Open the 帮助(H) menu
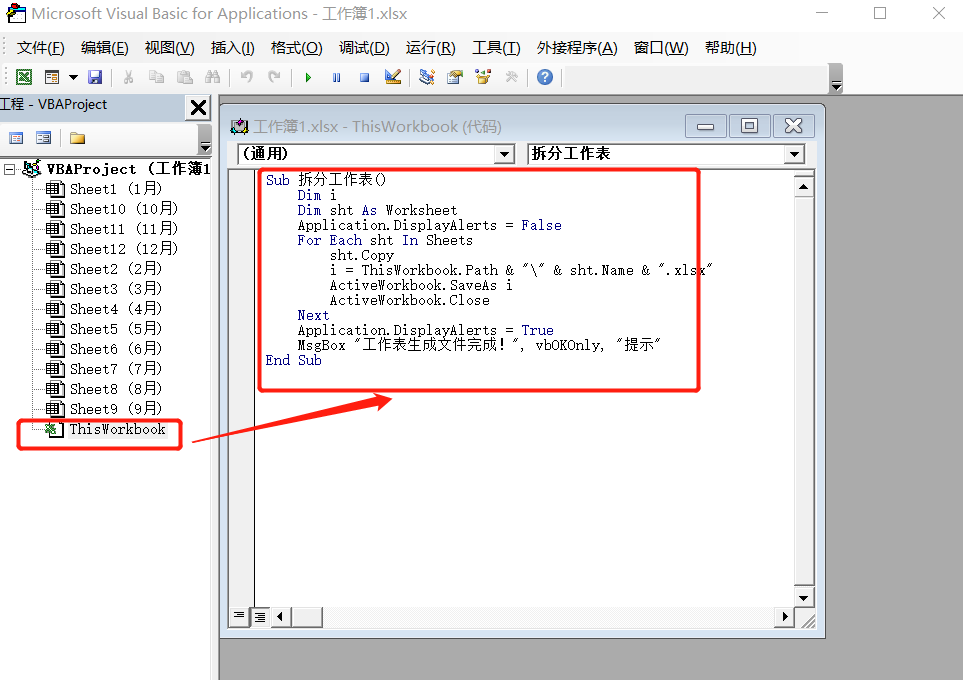Screen dimensions: 963x680 click(x=730, y=48)
